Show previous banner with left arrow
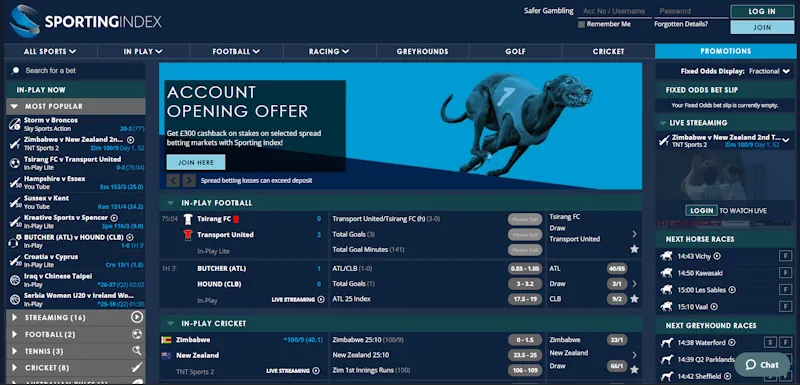 173,180
